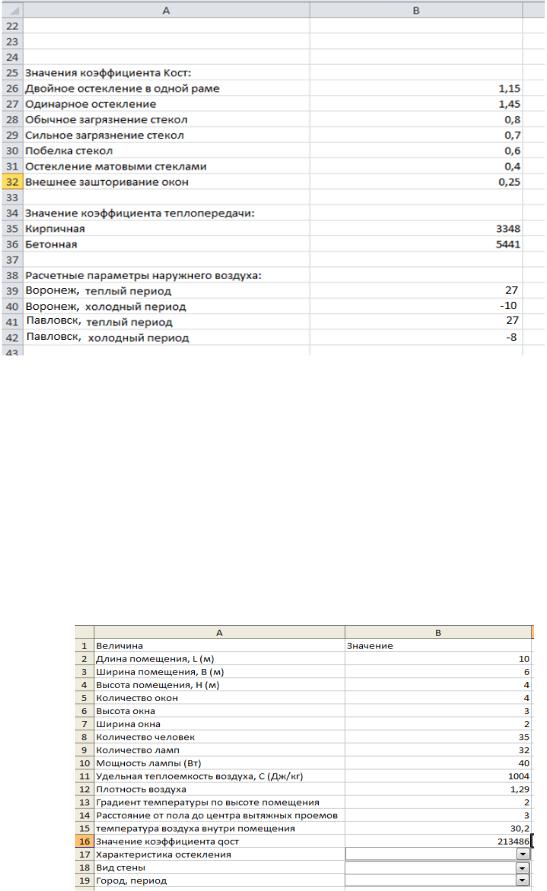This screenshot has height=891, width=547.
Task: Open the Характеристика остекления dropdown arrow
Action: (523, 853)
